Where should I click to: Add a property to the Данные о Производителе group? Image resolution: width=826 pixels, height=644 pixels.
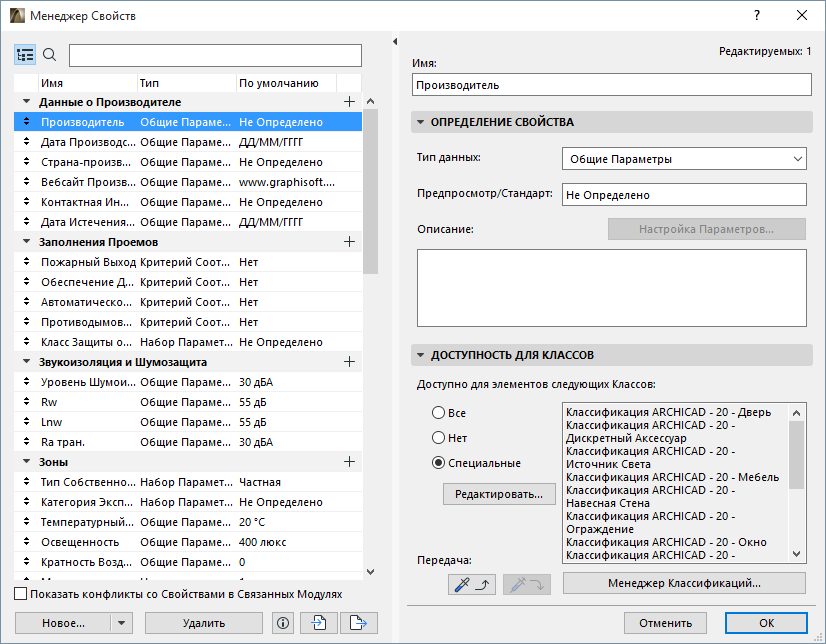tap(349, 102)
